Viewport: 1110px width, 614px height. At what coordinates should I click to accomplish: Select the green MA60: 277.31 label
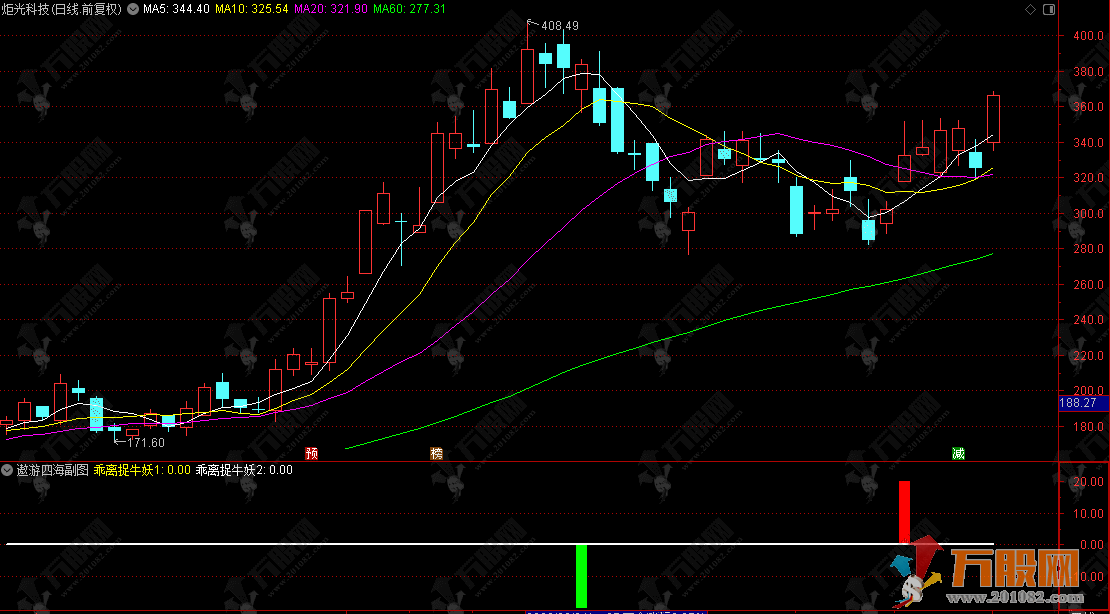click(x=409, y=9)
